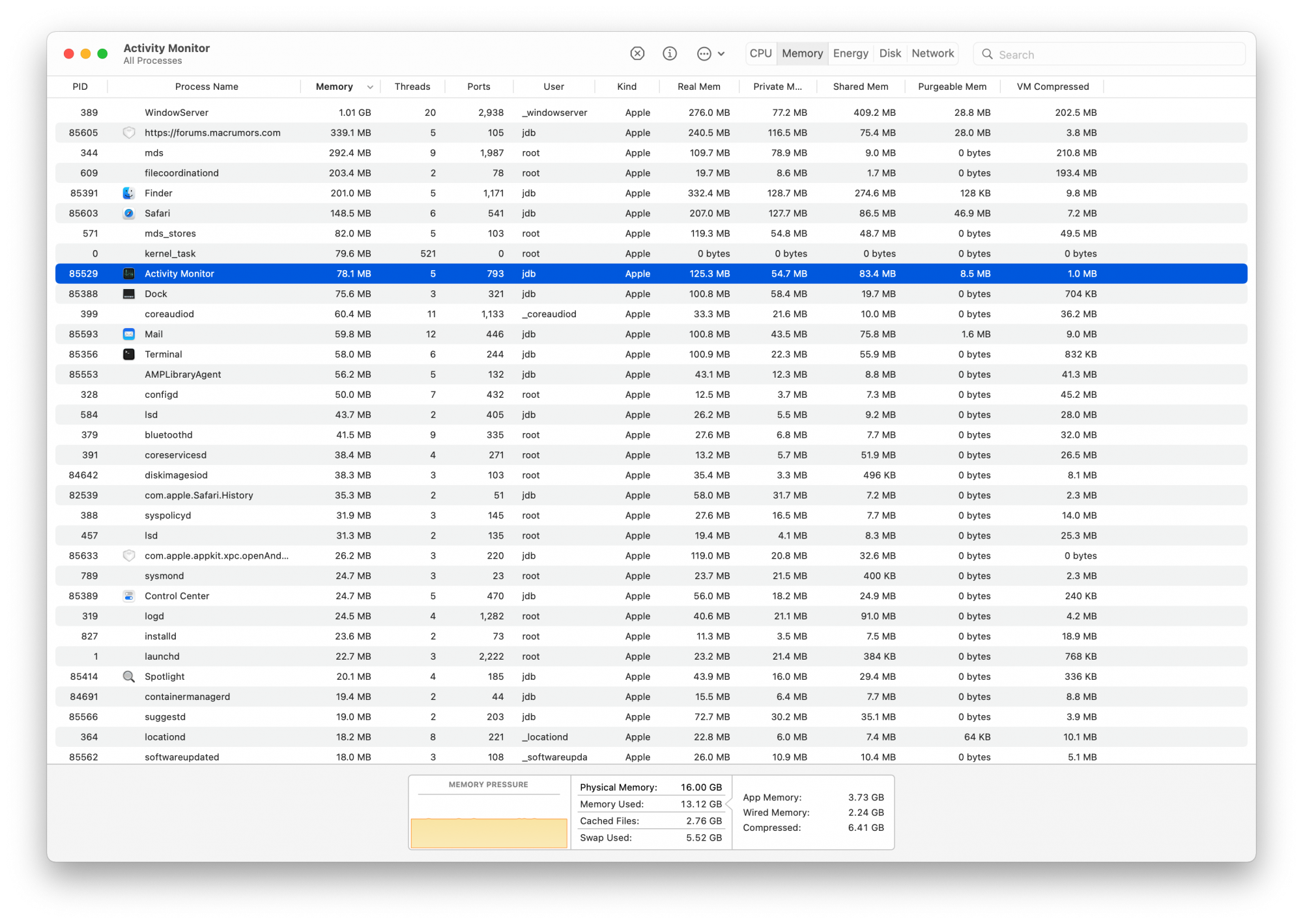This screenshot has width=1303, height=924.
Task: Sort by the Purgeable Mem column header
Action: tap(952, 87)
